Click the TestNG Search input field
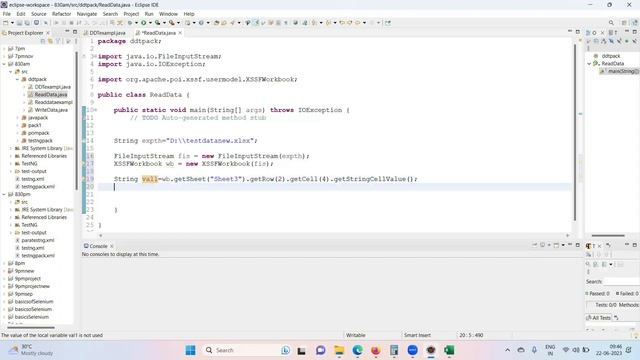The height and width of the screenshot is (360, 640). pyautogui.click(x=621, y=281)
